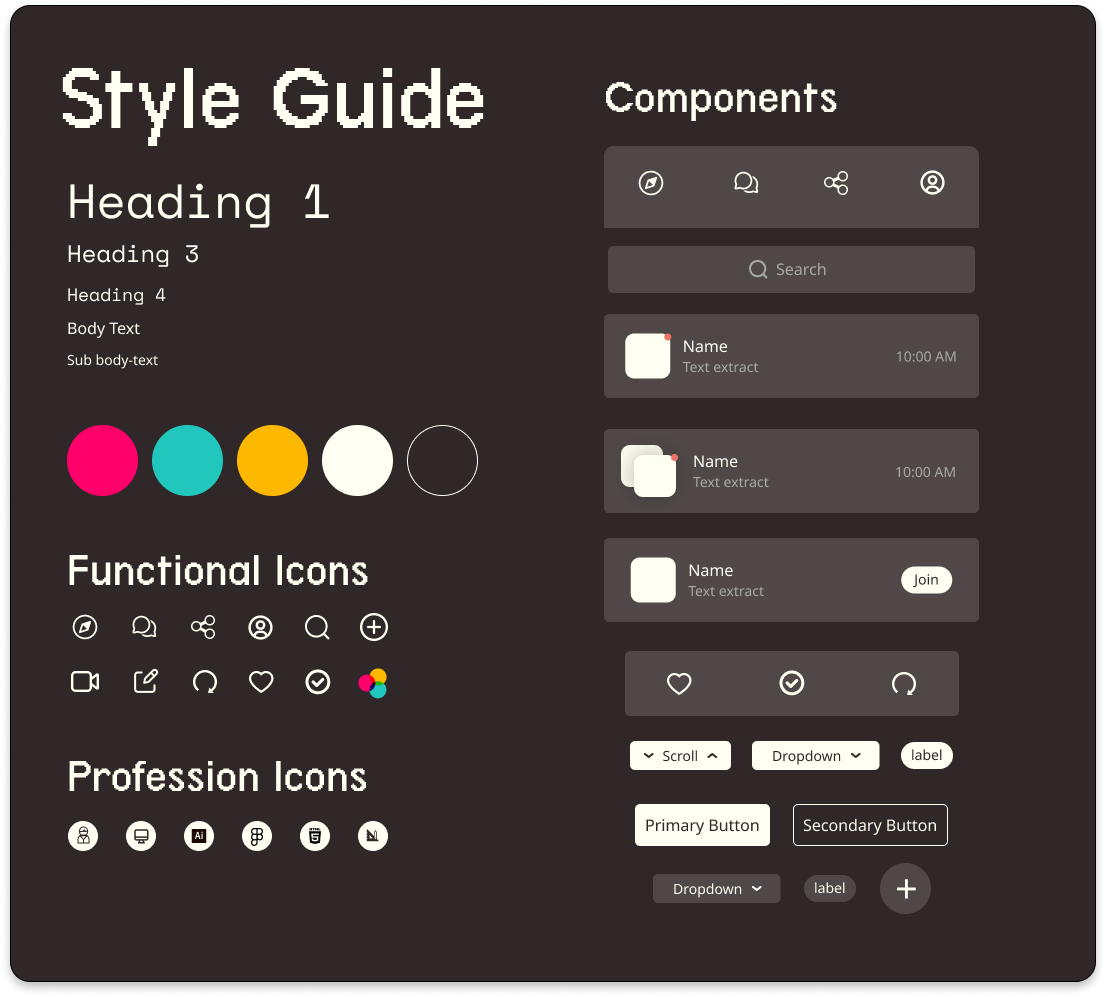Click the up chevron in the Scroll control
Screen dimensions: 1106x997
click(x=712, y=756)
